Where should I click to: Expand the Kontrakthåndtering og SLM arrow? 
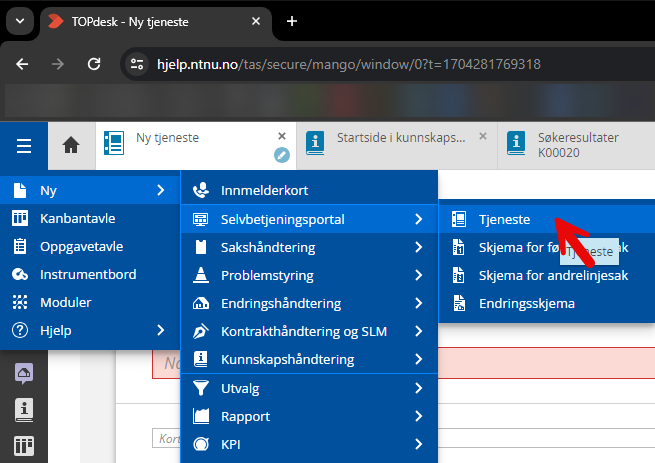(419, 331)
